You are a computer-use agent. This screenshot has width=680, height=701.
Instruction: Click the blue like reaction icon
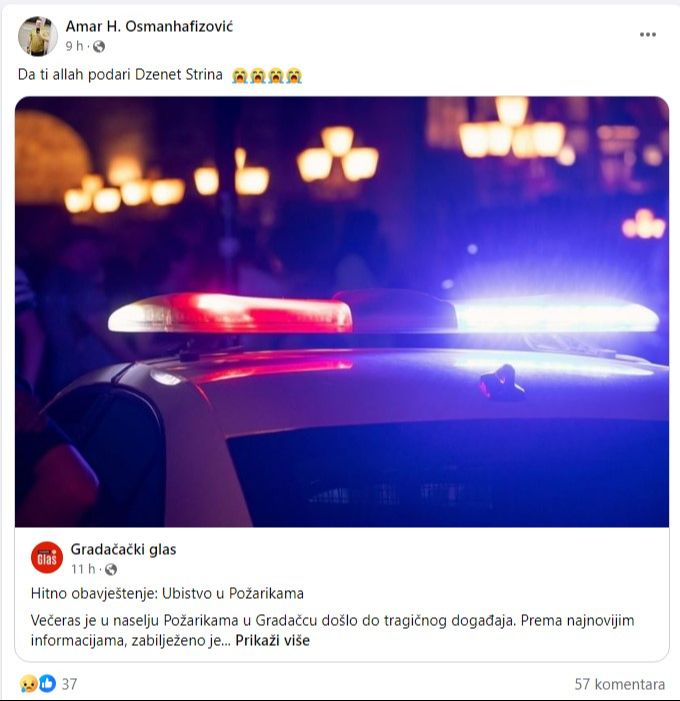pyautogui.click(x=47, y=684)
